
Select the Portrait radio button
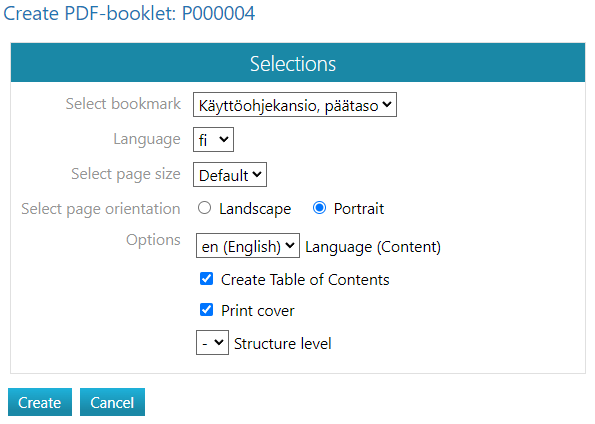319,208
